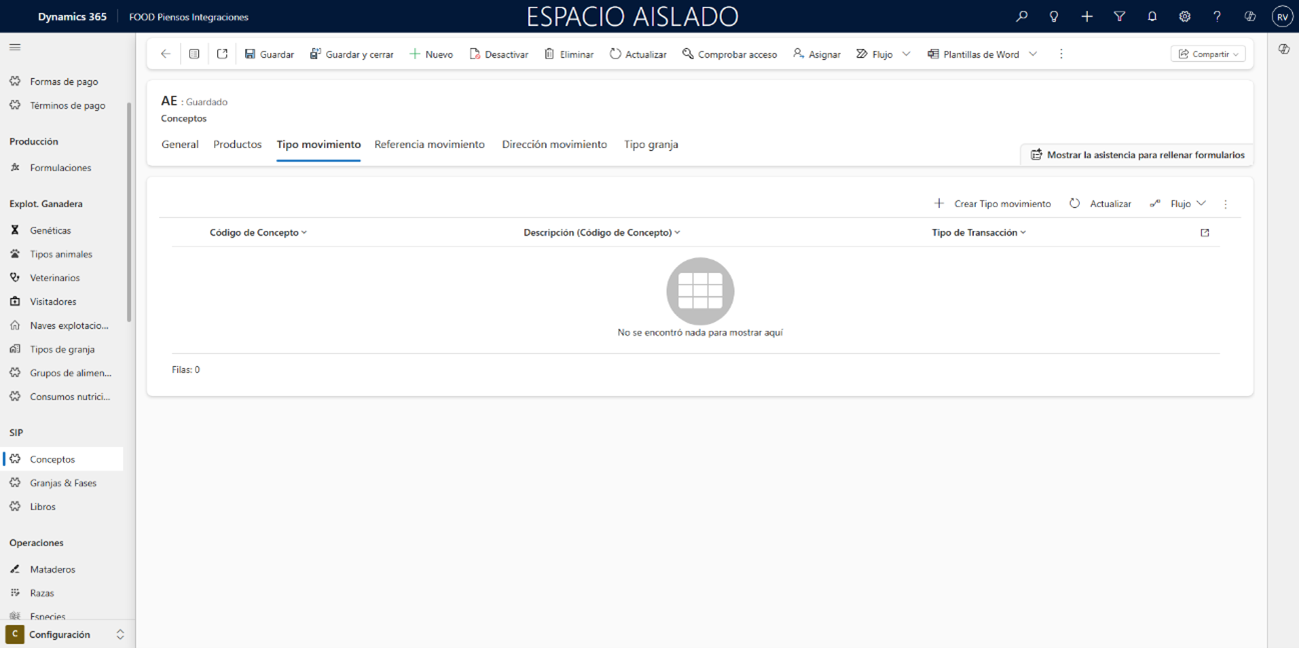
Task: Click the search magnifier icon in header
Action: pyautogui.click(x=1021, y=17)
